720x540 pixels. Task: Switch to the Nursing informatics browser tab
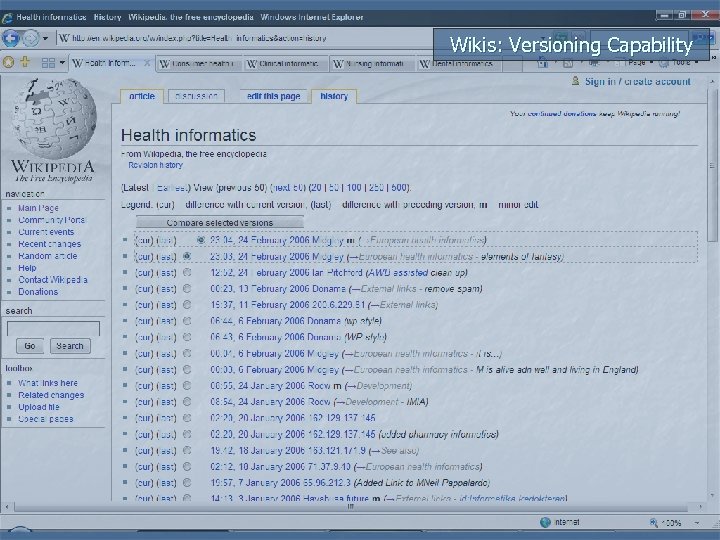372,64
